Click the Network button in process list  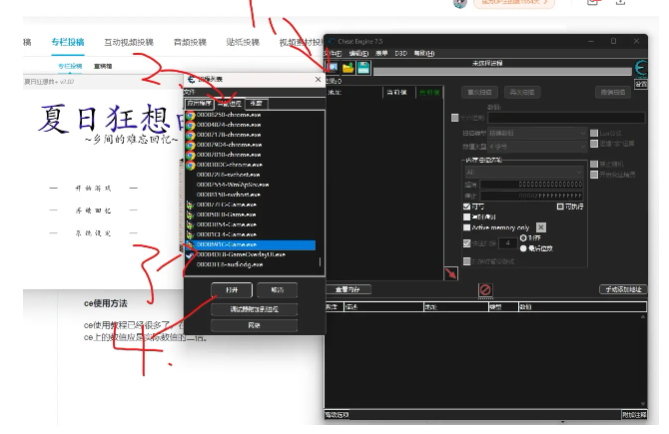(x=254, y=325)
